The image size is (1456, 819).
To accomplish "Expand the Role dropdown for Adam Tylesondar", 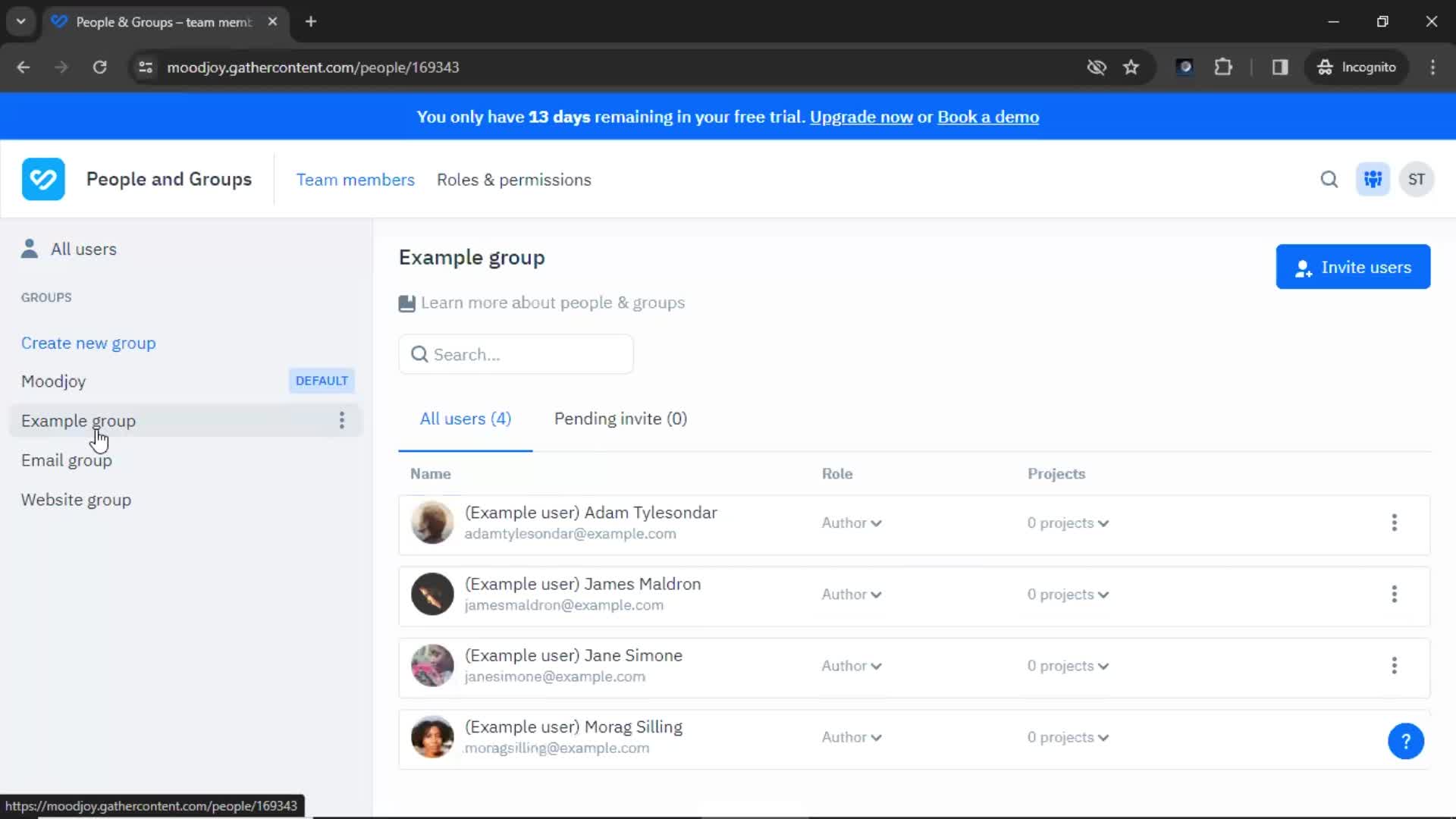I will coord(850,521).
